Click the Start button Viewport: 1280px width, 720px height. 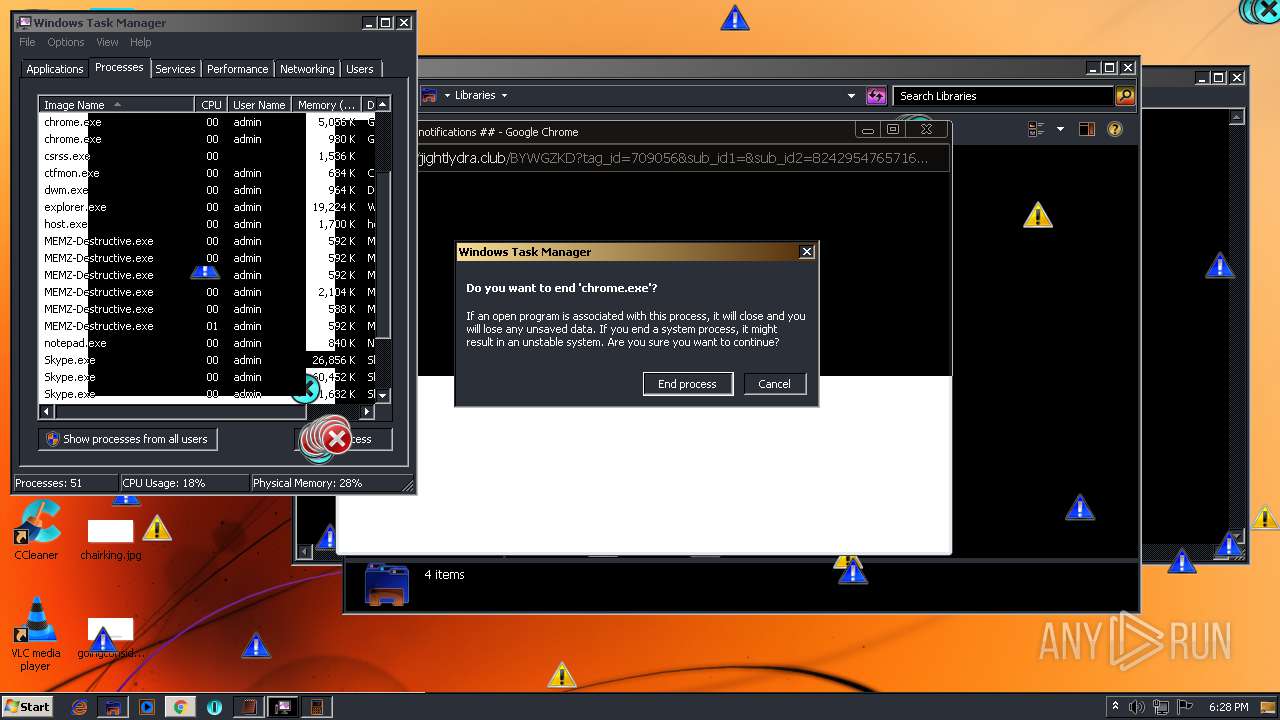(x=27, y=706)
